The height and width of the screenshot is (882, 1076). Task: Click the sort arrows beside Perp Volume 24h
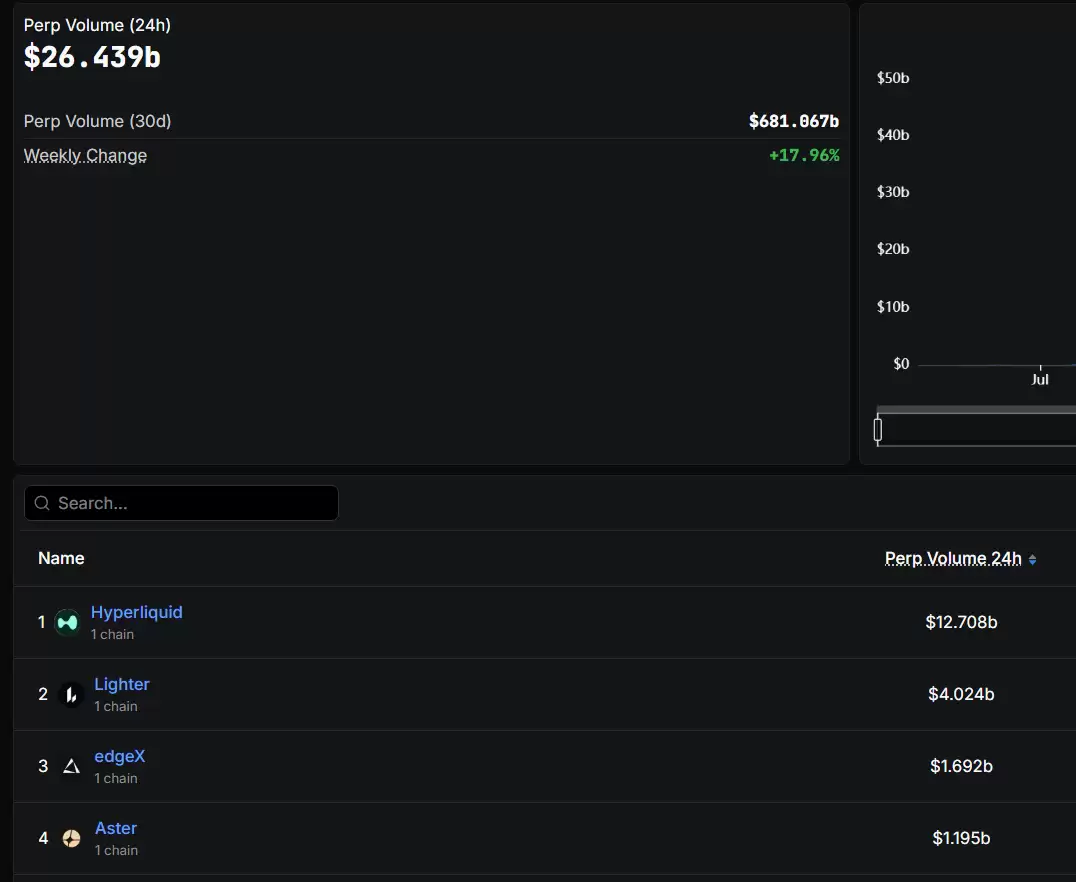(x=1032, y=560)
